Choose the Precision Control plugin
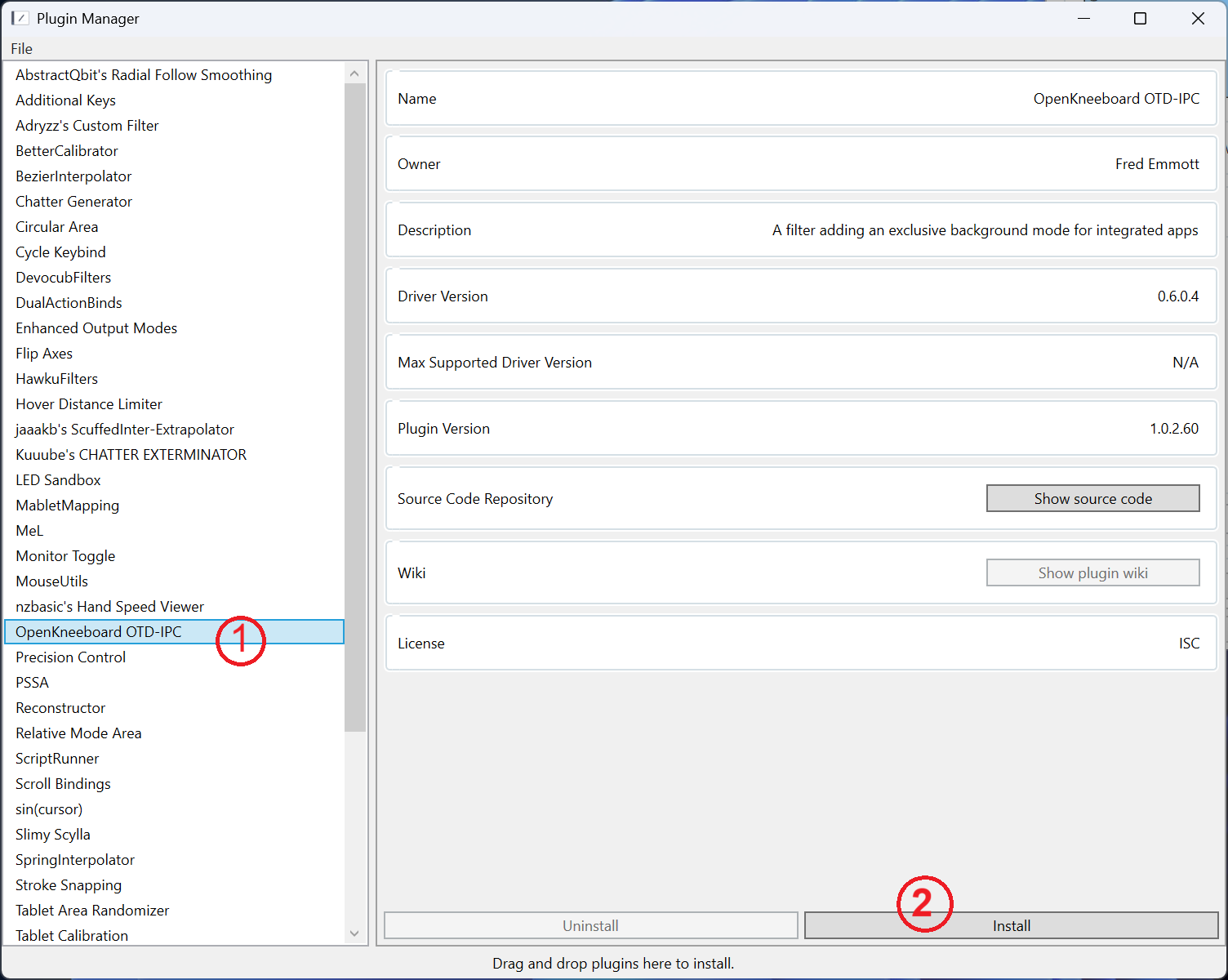Image resolution: width=1228 pixels, height=980 pixels. pos(70,657)
